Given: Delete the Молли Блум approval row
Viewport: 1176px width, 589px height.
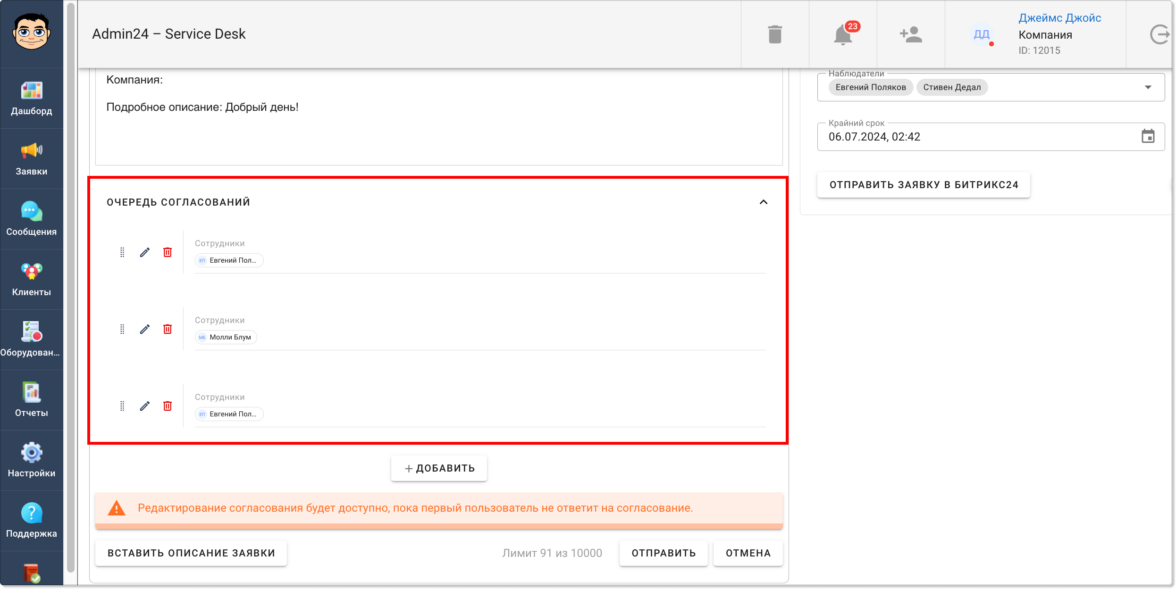Looking at the screenshot, I should tap(167, 329).
